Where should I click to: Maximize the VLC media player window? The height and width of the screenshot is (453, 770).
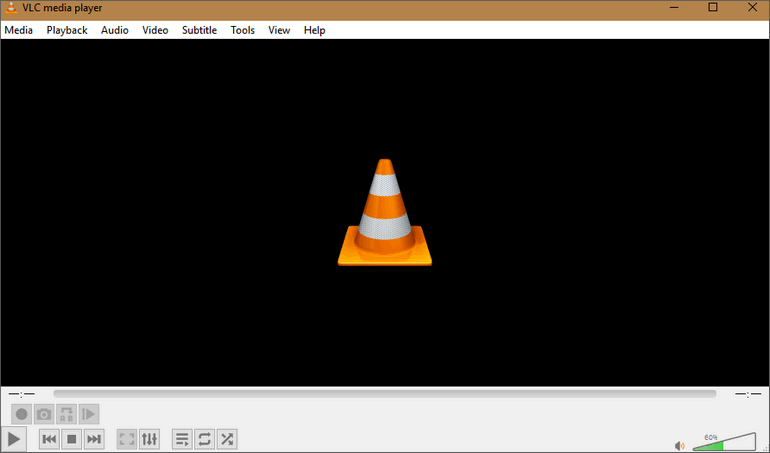point(713,7)
